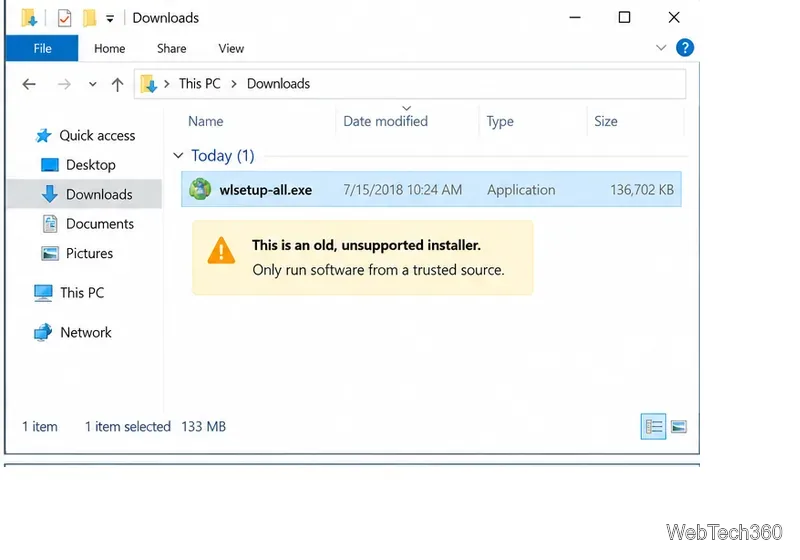Minimize the Downloads window
Image resolution: width=800 pixels, height=560 pixels.
point(575,17)
